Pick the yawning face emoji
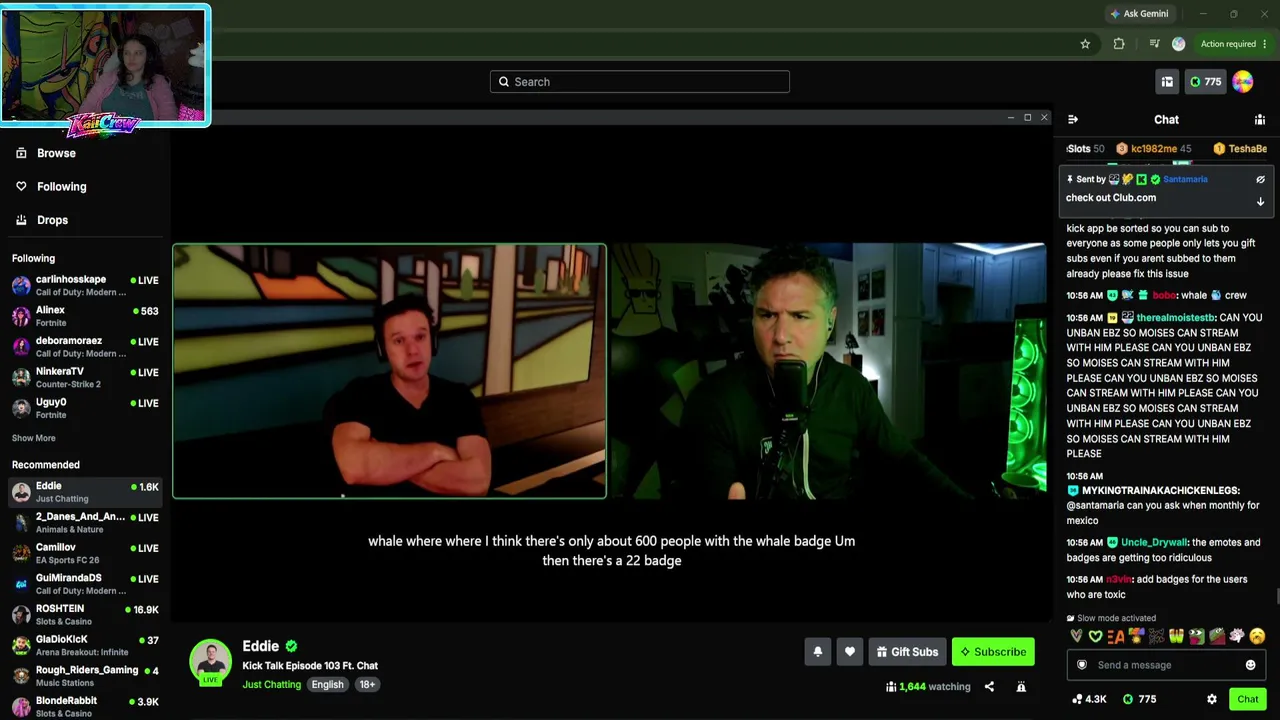The image size is (1280, 720). point(1257,636)
